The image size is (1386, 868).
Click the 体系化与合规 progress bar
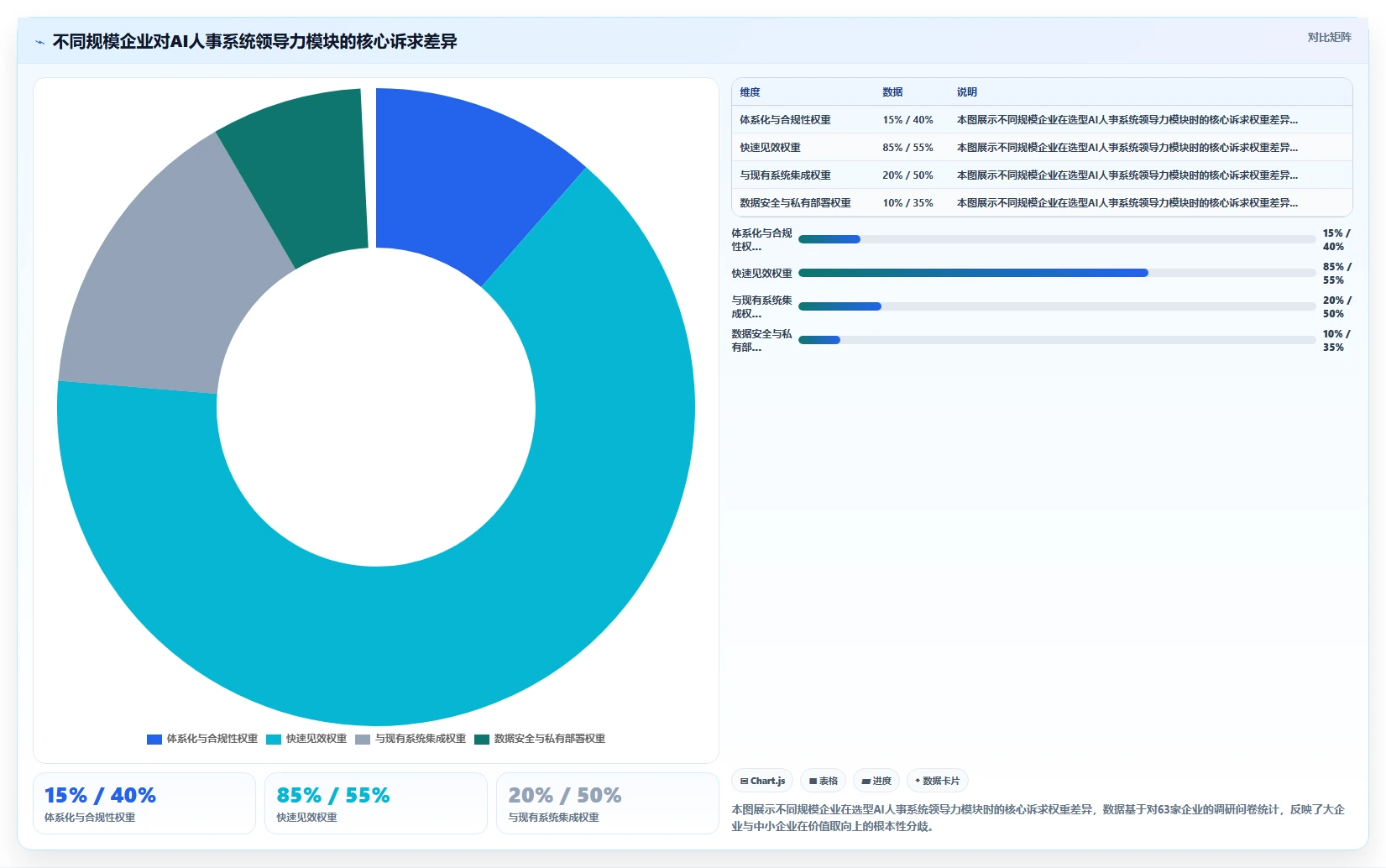pyautogui.click(x=1057, y=239)
